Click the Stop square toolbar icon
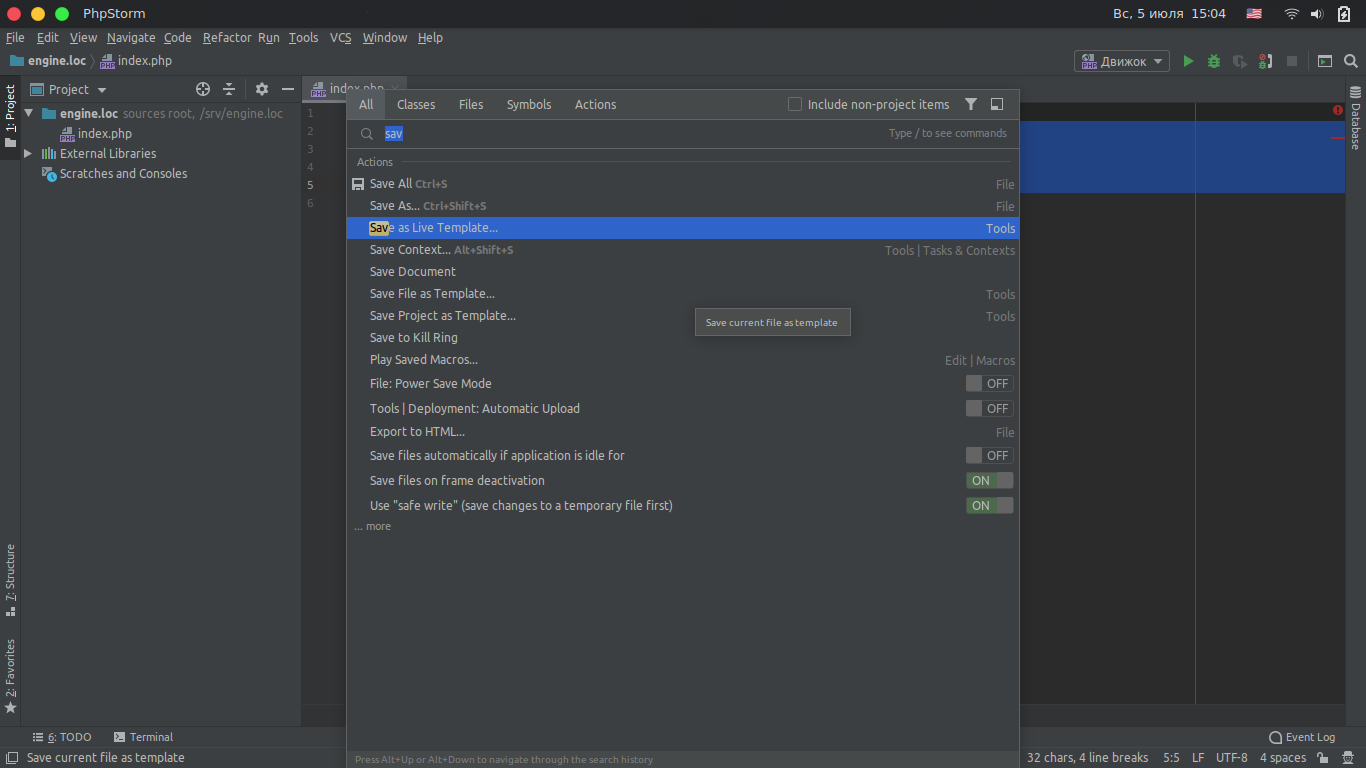This screenshot has height=768, width=1366. point(1292,61)
